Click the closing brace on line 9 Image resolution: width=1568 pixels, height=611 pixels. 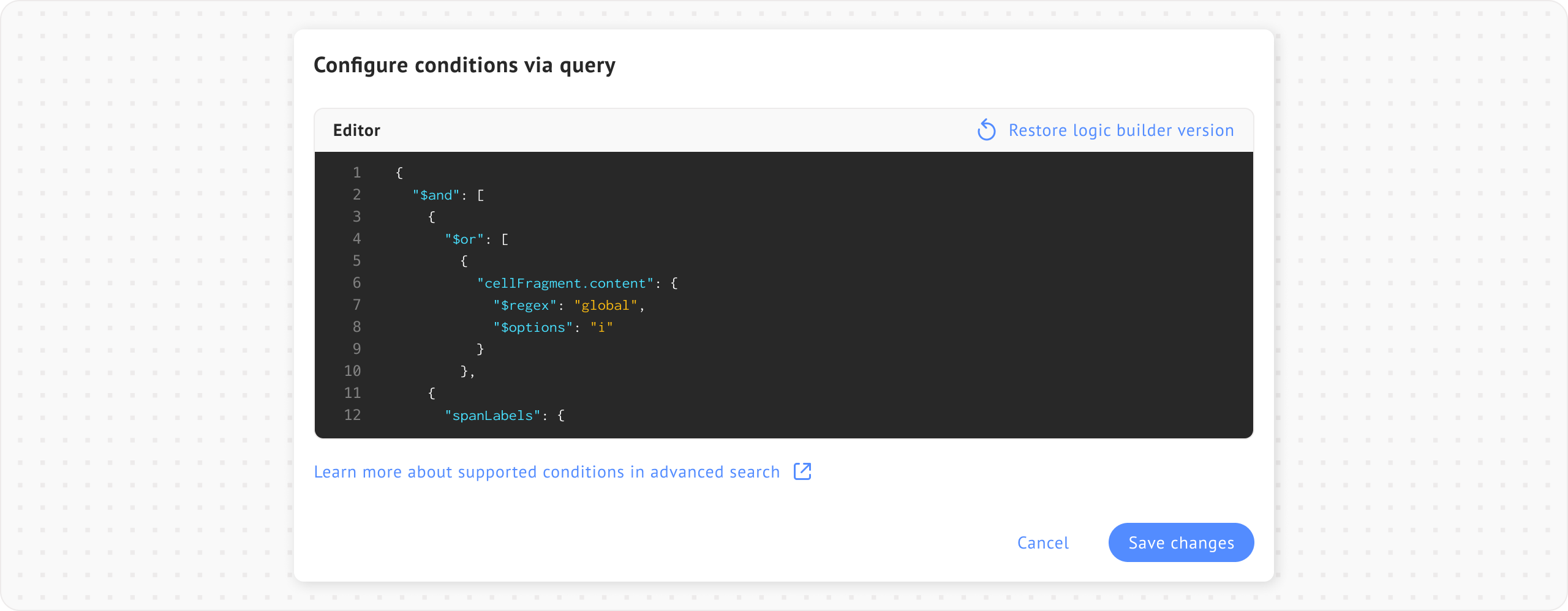tap(480, 349)
